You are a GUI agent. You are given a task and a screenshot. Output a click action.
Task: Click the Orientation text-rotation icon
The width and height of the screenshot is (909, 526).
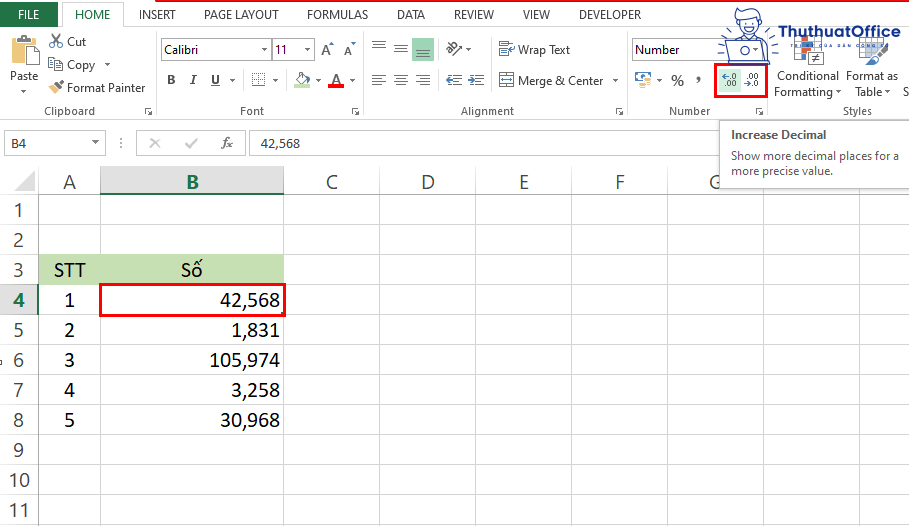tap(454, 49)
